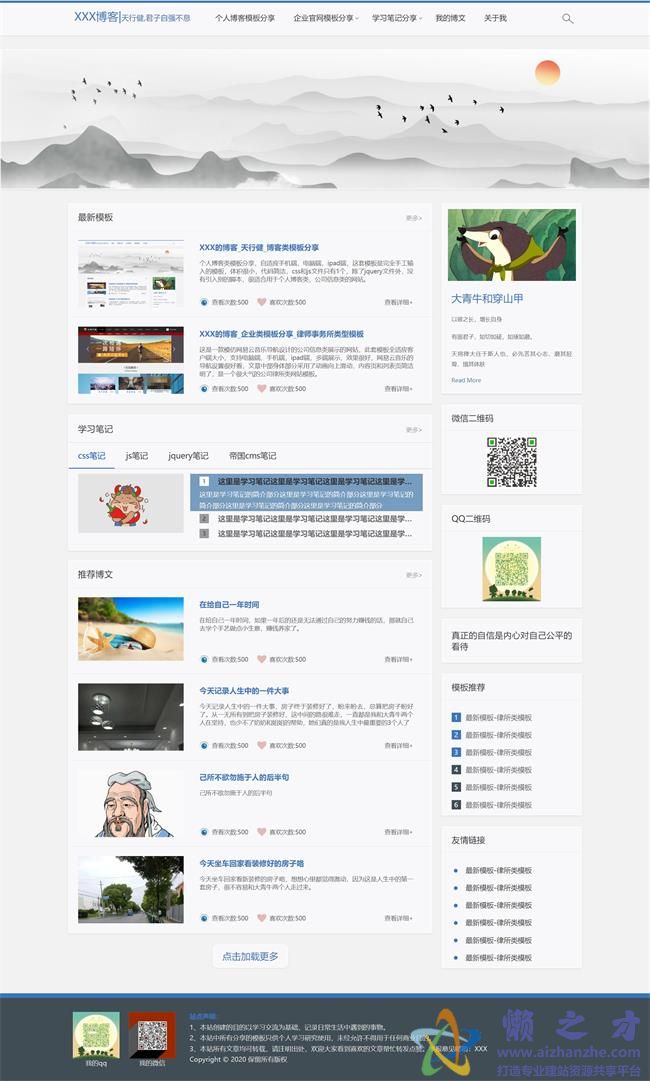Viewport: 650px width, 1081px height.
Task: Open the 帝国cms笔记 tab
Action: (252, 456)
